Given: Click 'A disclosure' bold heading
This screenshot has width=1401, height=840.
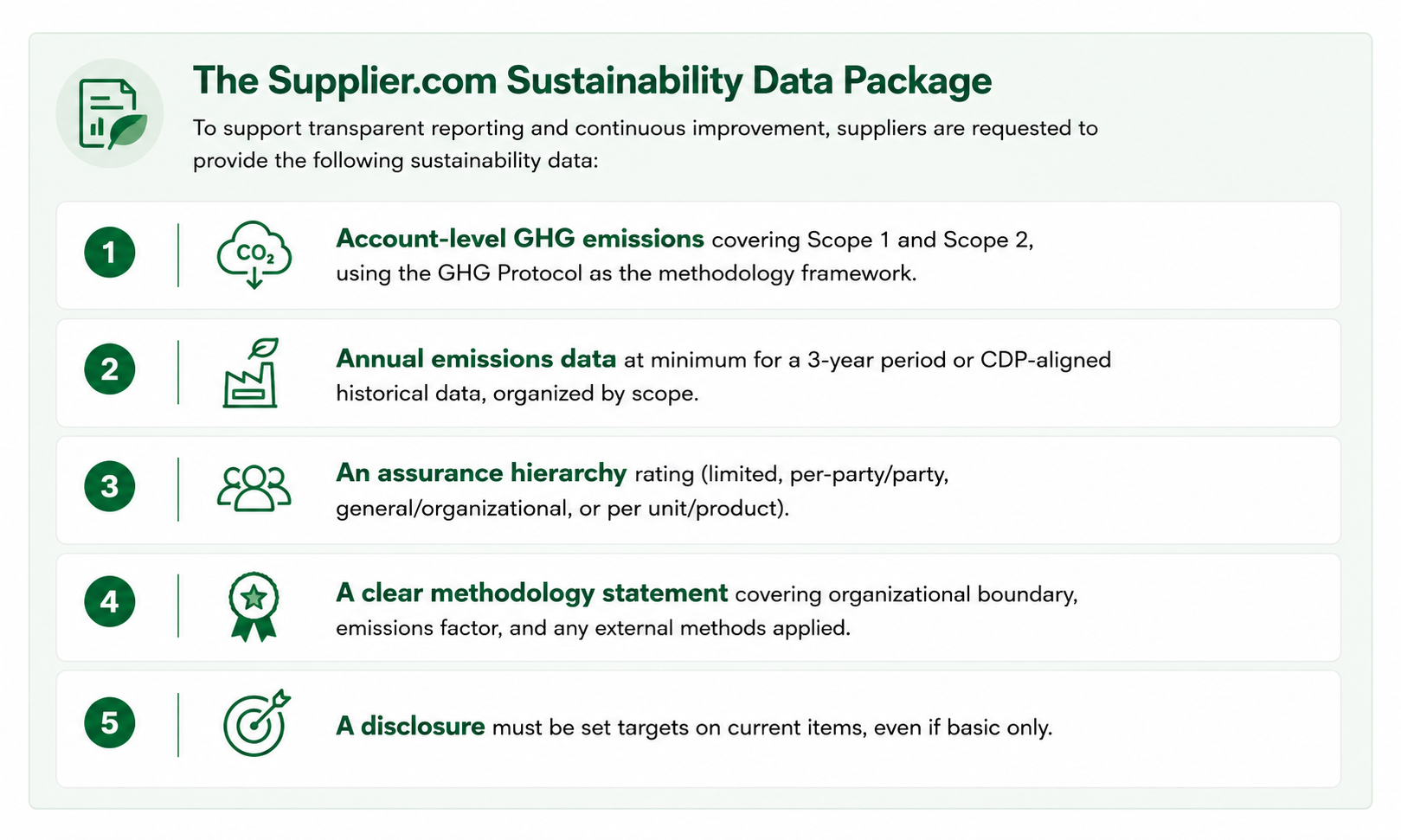Looking at the screenshot, I should pos(410,726).
